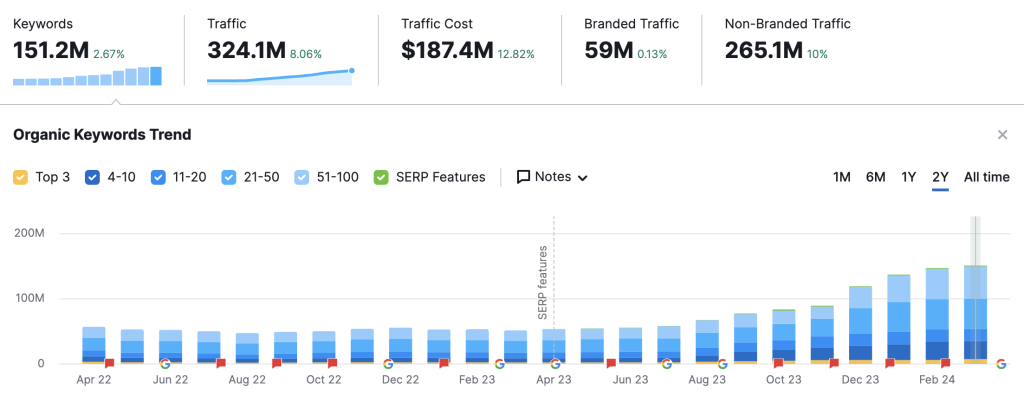
Task: Click the Traffic metric title
Action: click(x=227, y=24)
